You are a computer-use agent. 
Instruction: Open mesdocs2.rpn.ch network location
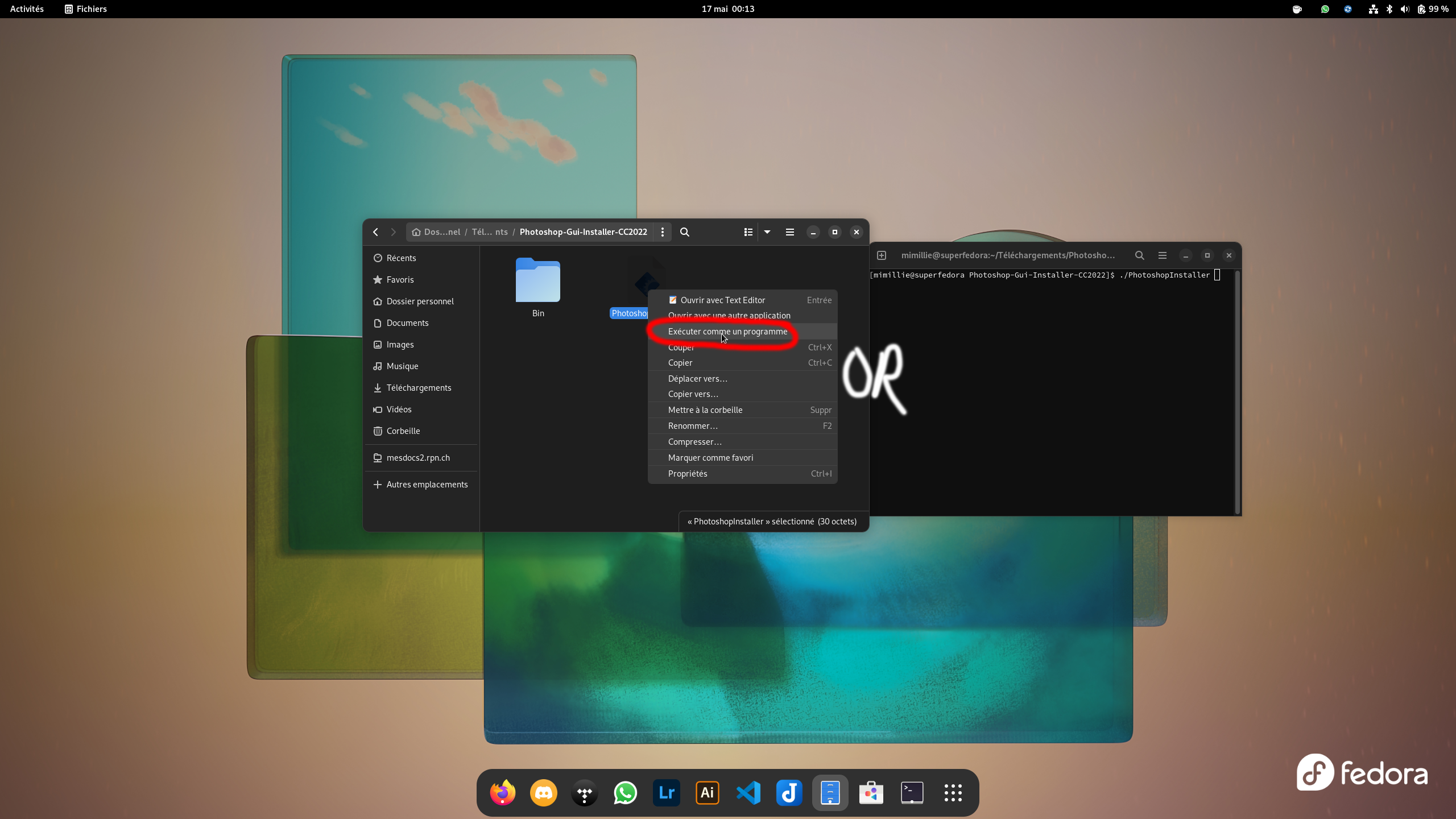(x=421, y=458)
